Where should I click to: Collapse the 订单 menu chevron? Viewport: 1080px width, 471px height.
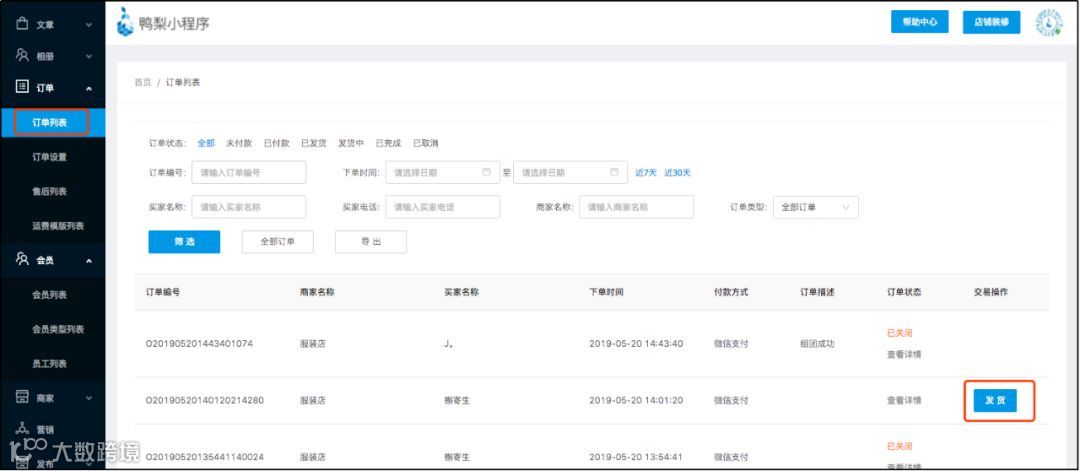coord(89,88)
